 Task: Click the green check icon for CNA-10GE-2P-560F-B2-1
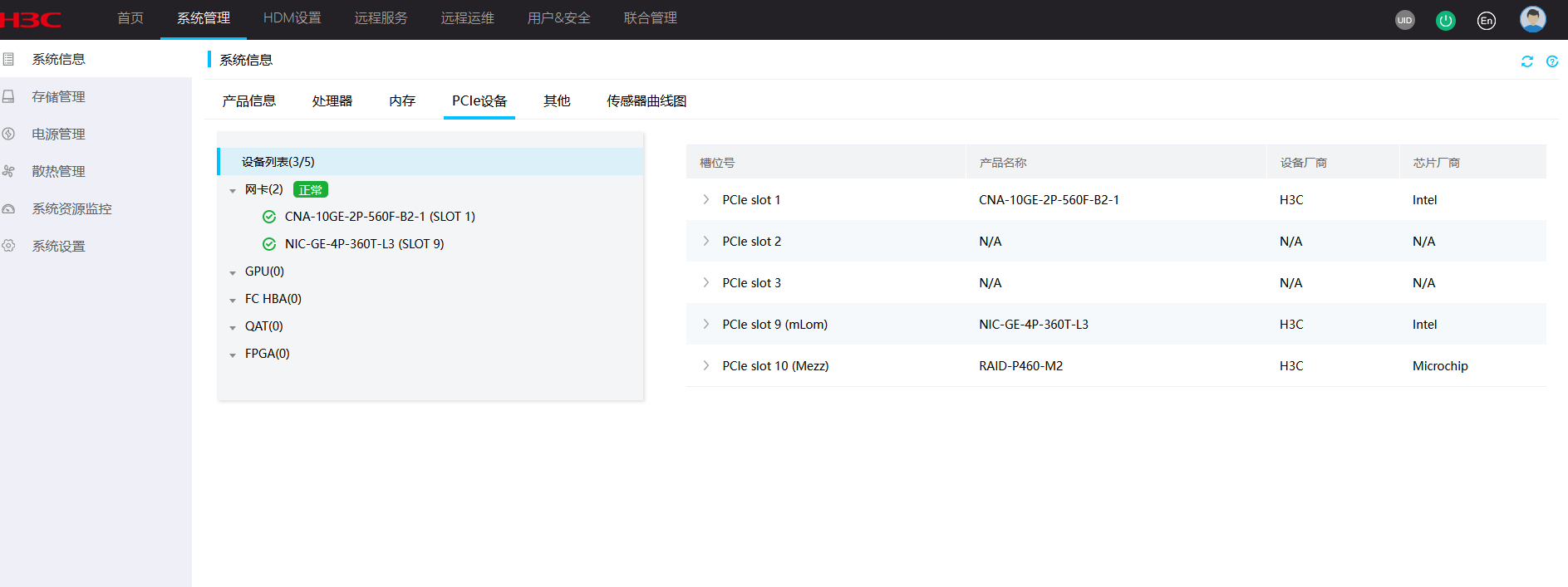(x=269, y=217)
